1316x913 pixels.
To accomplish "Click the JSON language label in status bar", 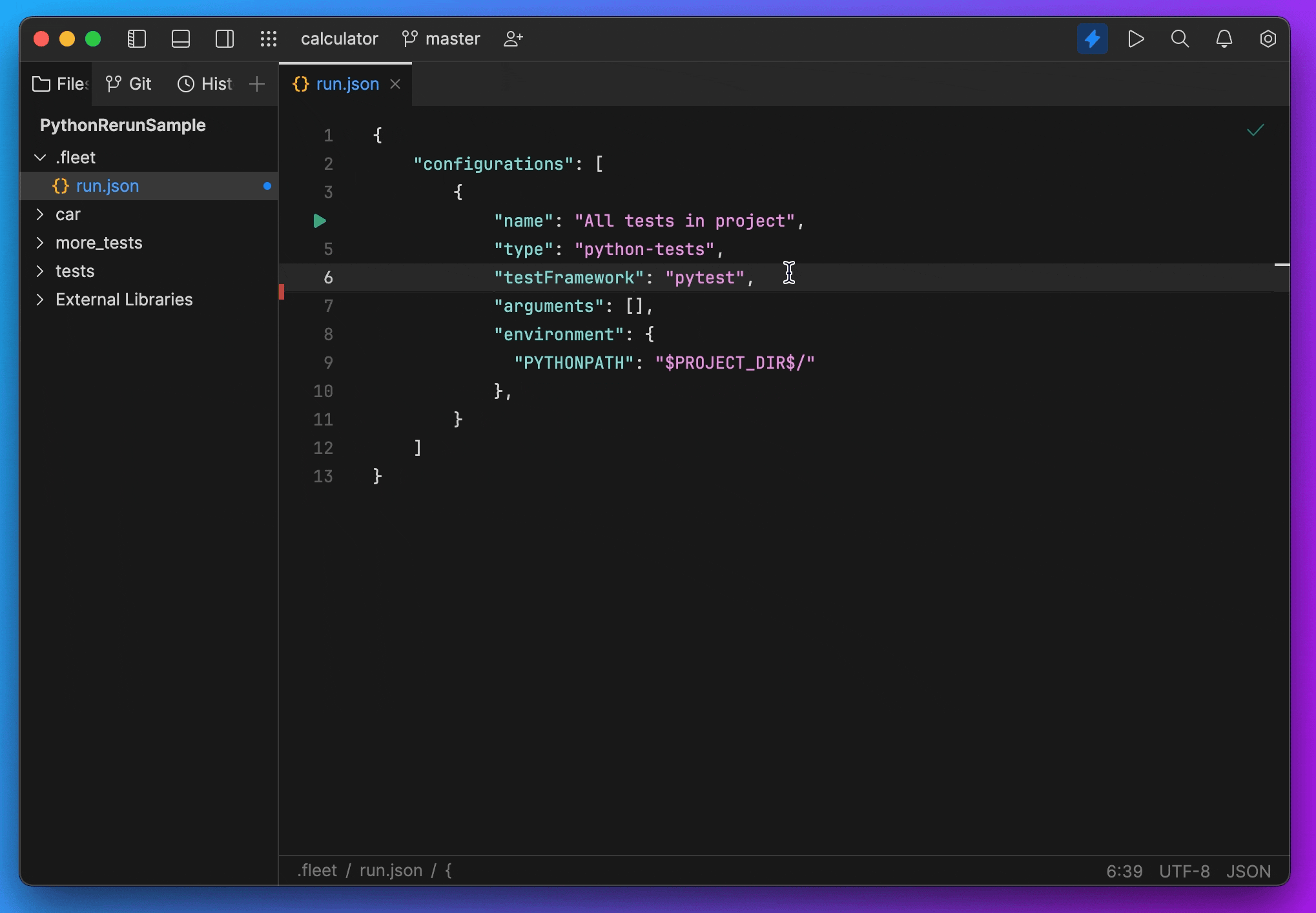I will tap(1248, 871).
